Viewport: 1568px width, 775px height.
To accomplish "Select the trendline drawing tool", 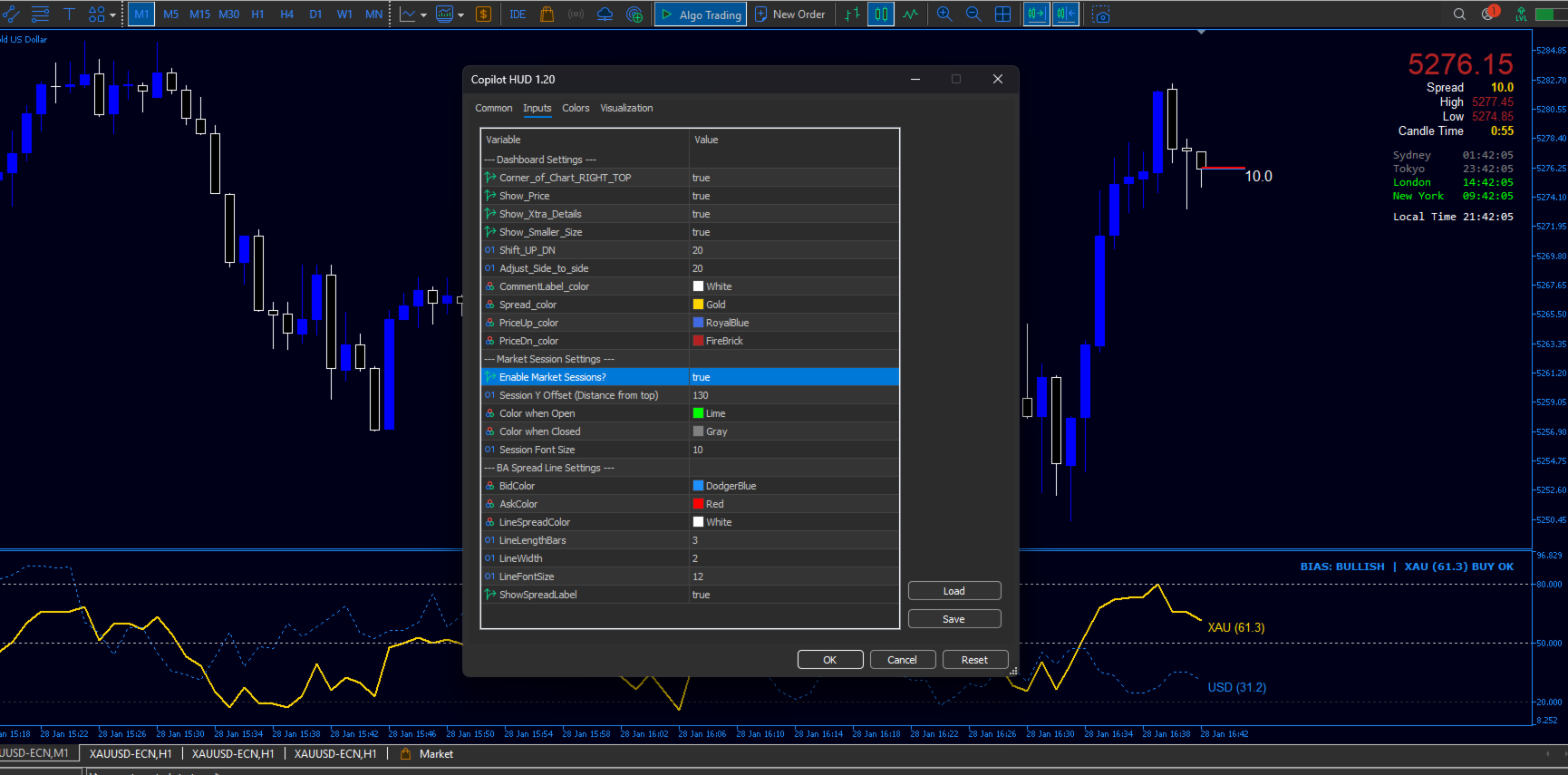I will [11, 15].
